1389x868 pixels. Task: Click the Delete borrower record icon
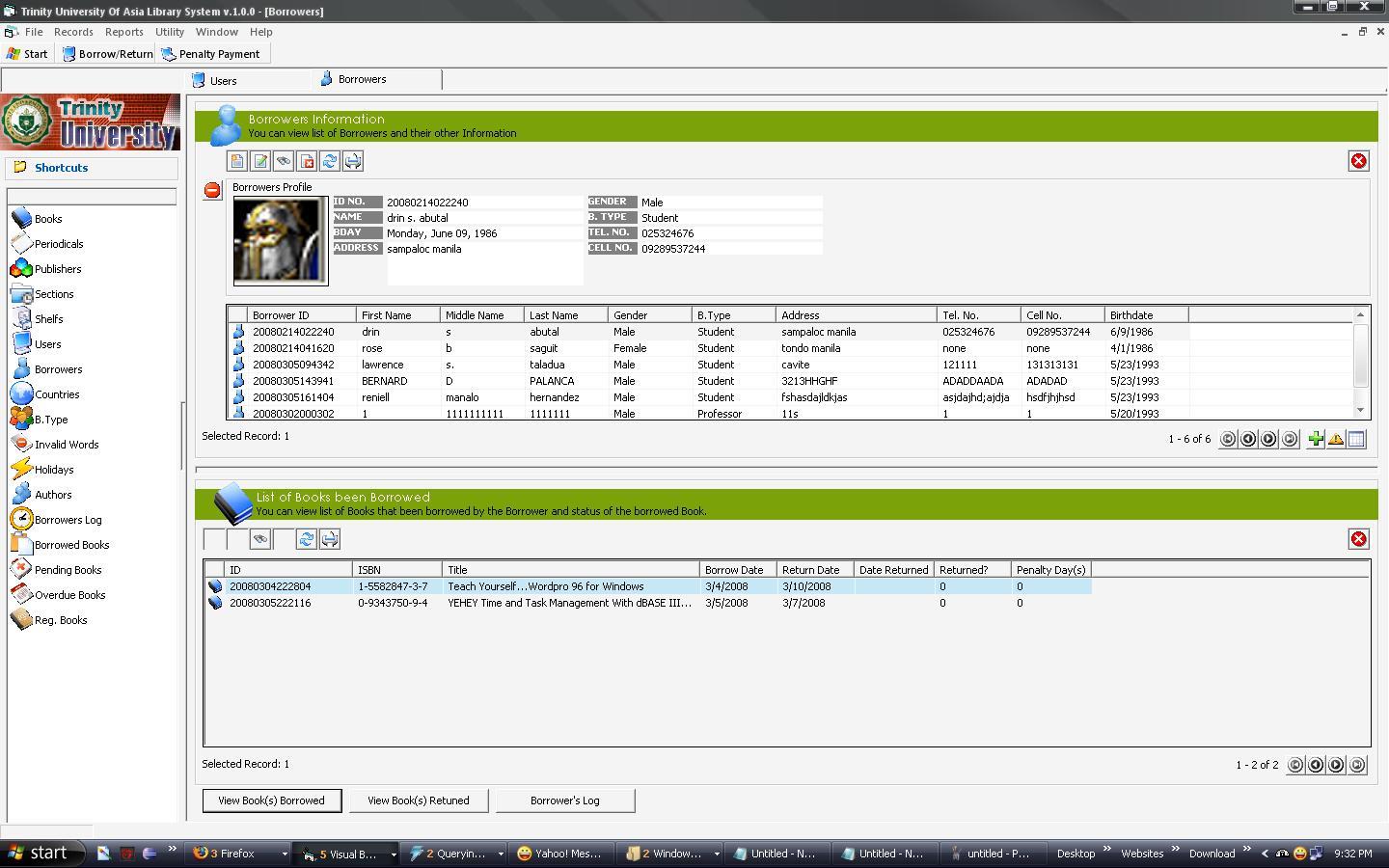[x=307, y=161]
